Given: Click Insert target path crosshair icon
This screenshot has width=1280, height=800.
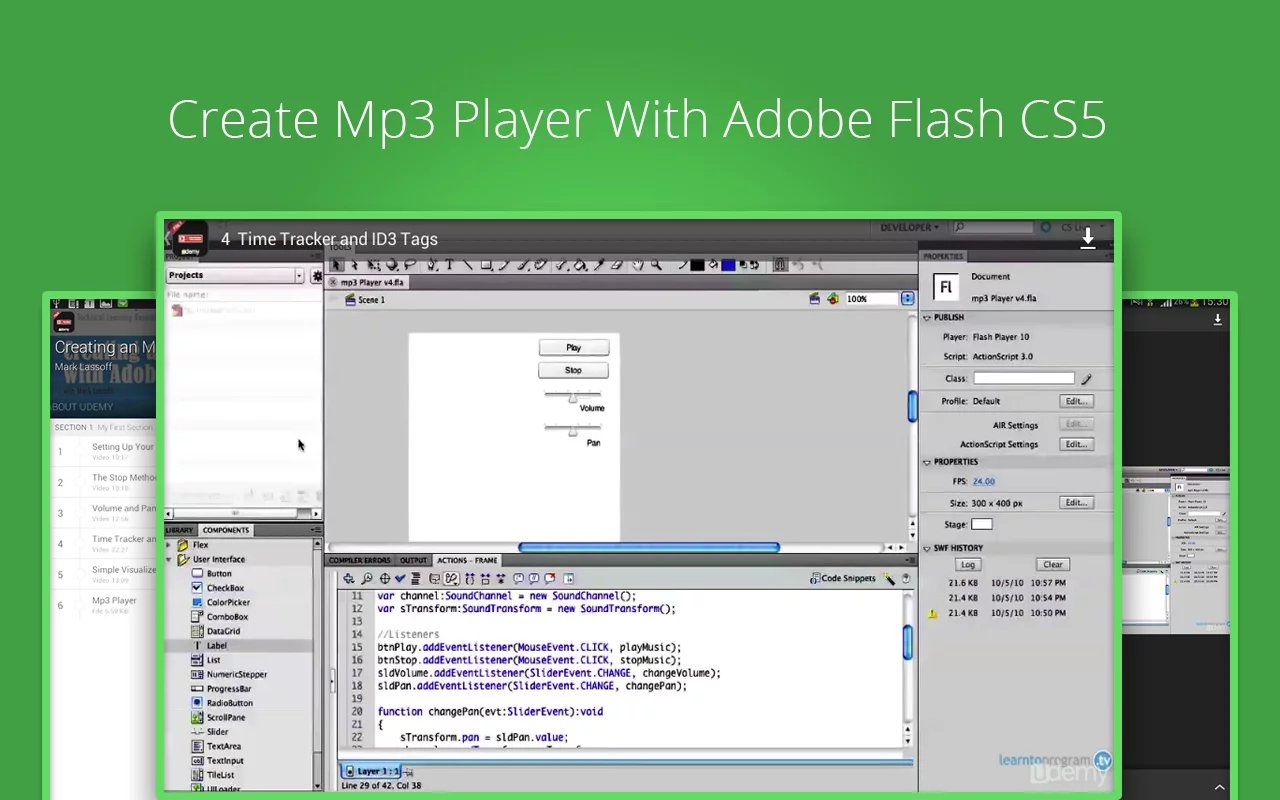Looking at the screenshot, I should pyautogui.click(x=384, y=579).
